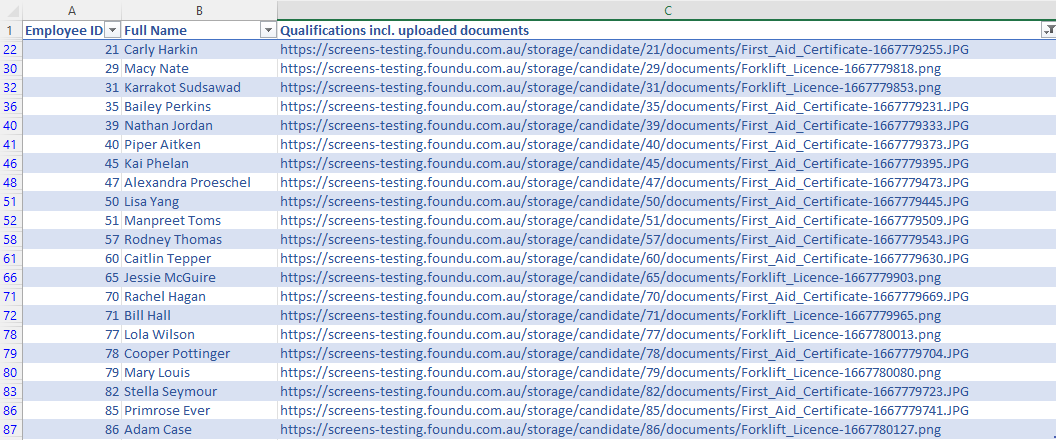The image size is (1056, 440).
Task: Open the Employee ID filter dropdown
Action: tap(113, 31)
